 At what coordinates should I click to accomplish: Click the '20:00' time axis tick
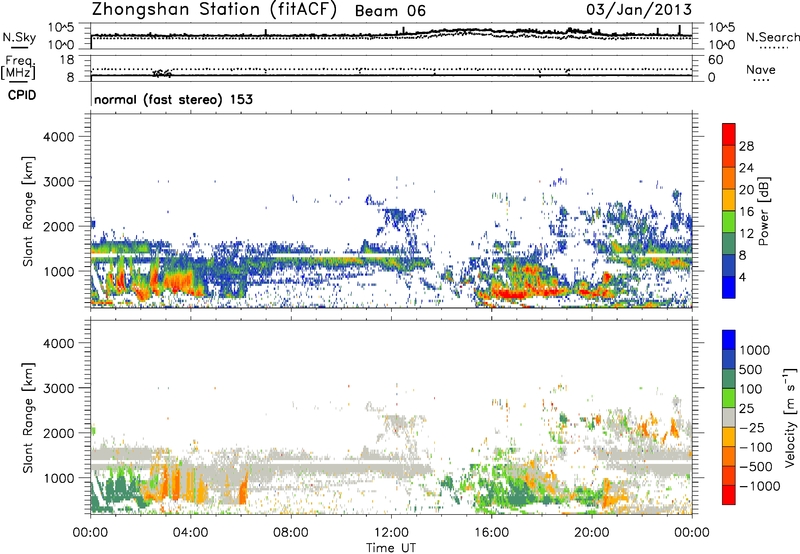coord(592,533)
